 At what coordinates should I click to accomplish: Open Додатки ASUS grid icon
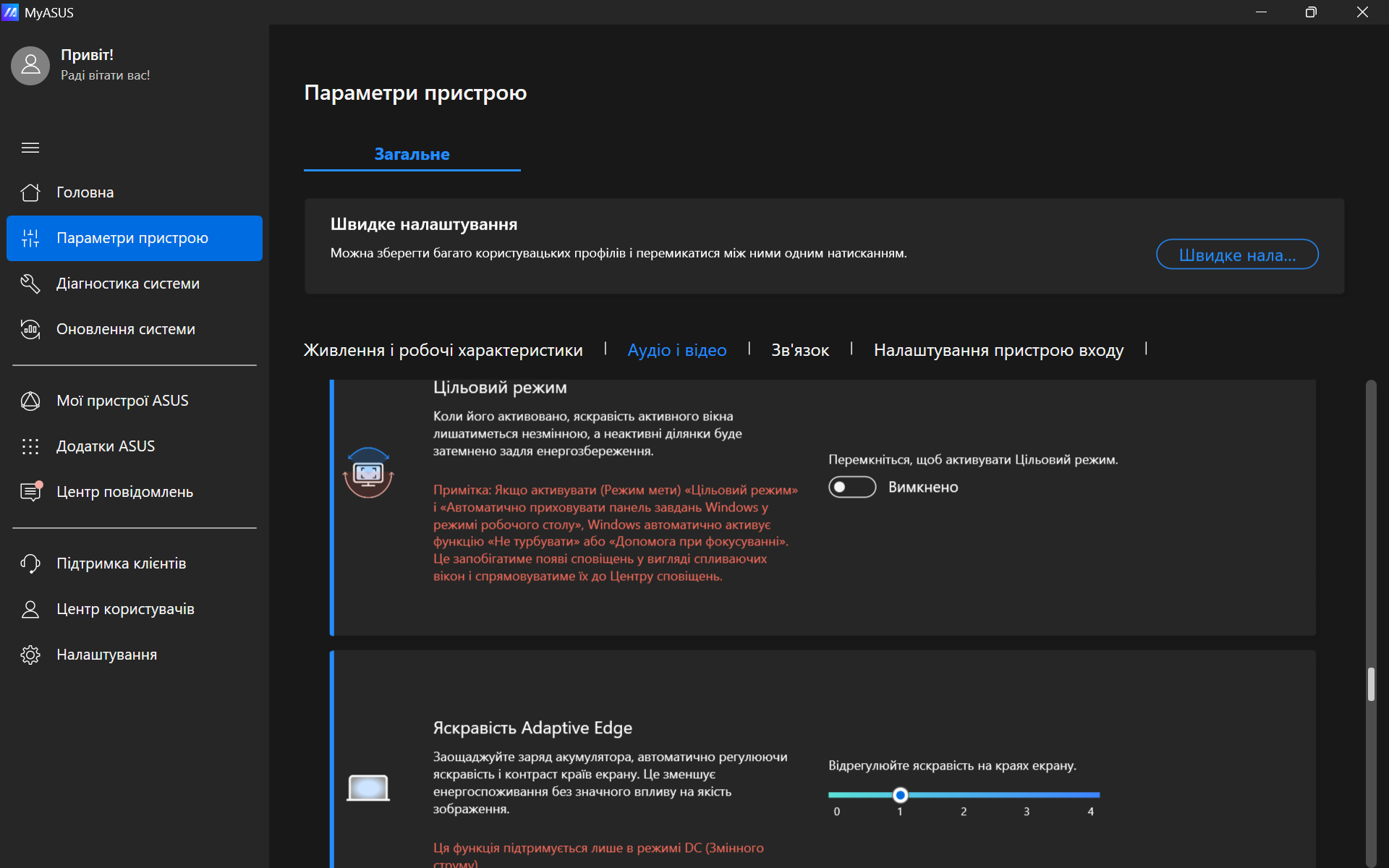30,446
